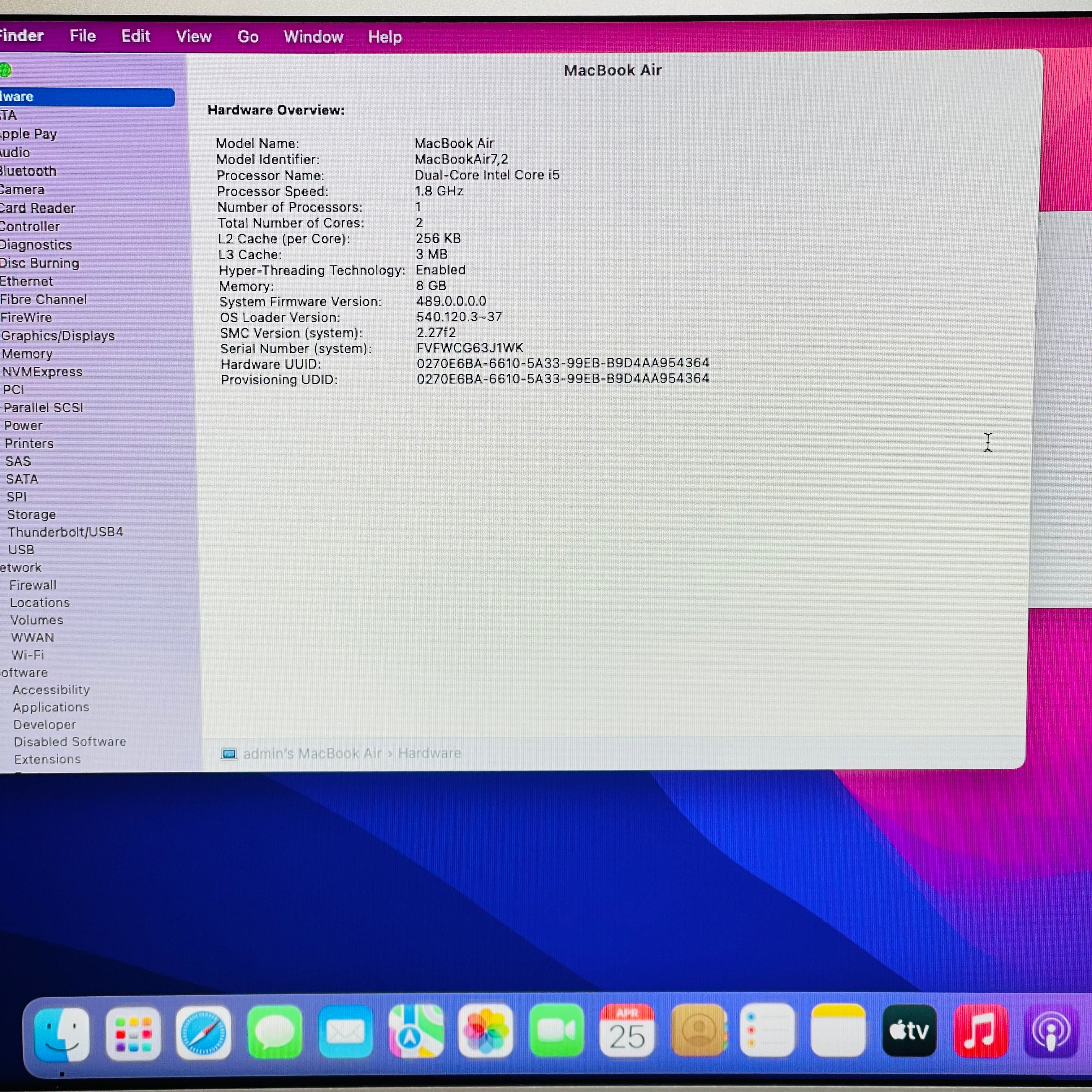Screen dimensions: 1092x1092
Task: Select USB in sidebar
Action: [21, 550]
